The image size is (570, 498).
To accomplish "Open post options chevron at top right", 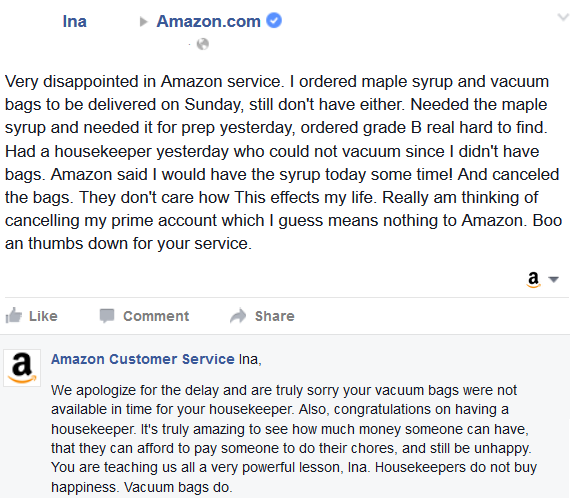I will click(x=563, y=17).
